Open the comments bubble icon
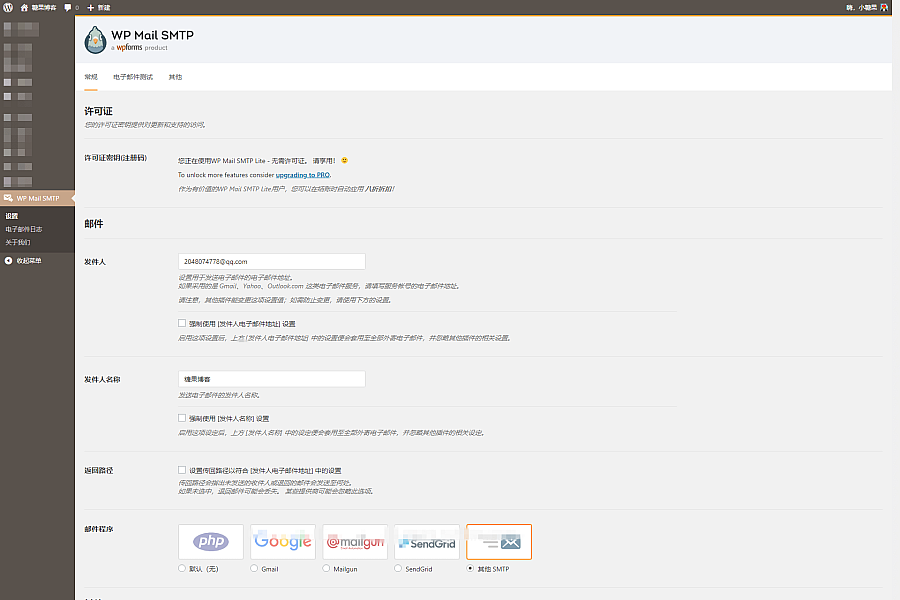The width and height of the screenshot is (900, 600). click(x=68, y=7)
